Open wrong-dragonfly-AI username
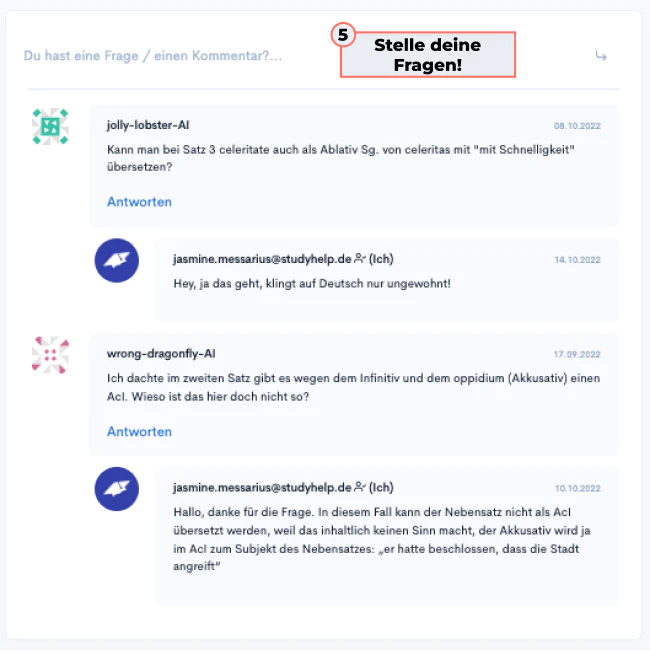The height and width of the screenshot is (651, 650). tap(161, 353)
